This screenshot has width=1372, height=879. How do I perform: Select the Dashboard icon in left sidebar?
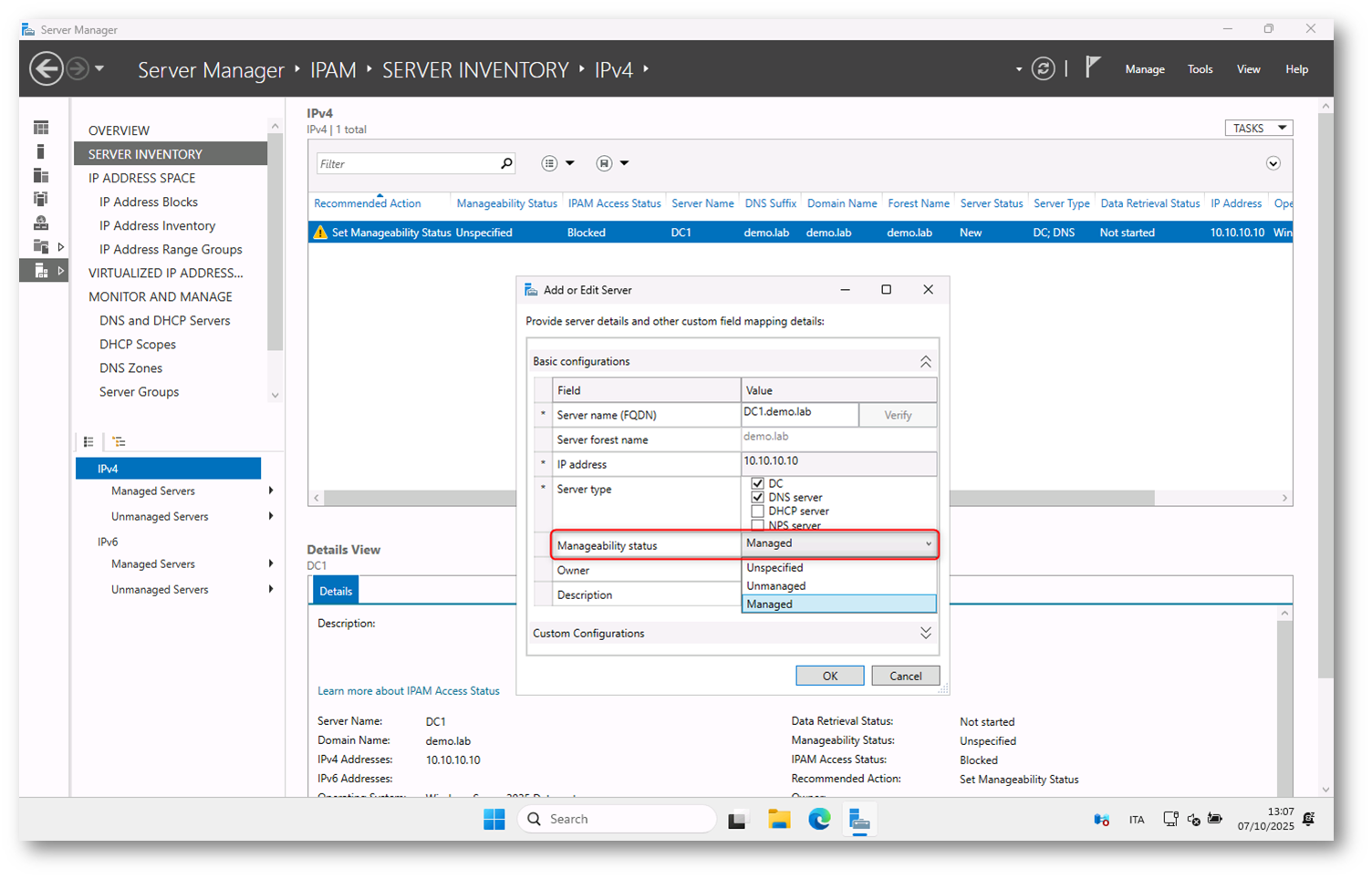41,128
